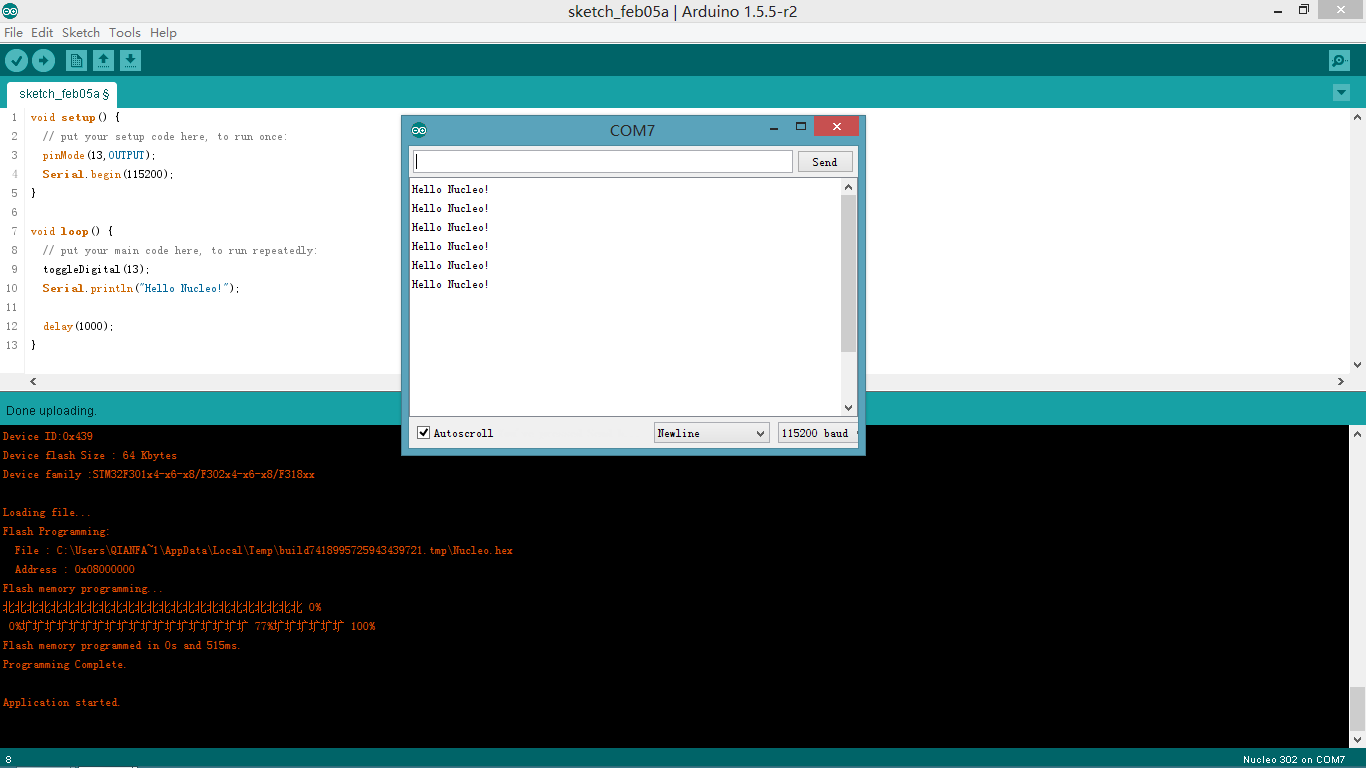Click the "delay(1000);" code line

pyautogui.click(x=78, y=326)
